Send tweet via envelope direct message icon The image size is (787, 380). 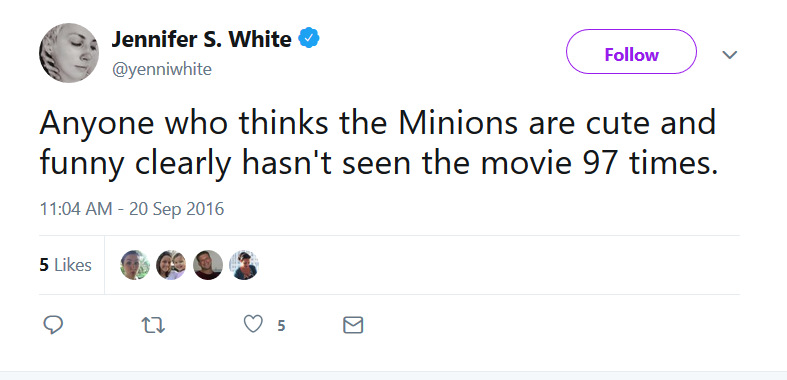click(x=353, y=325)
